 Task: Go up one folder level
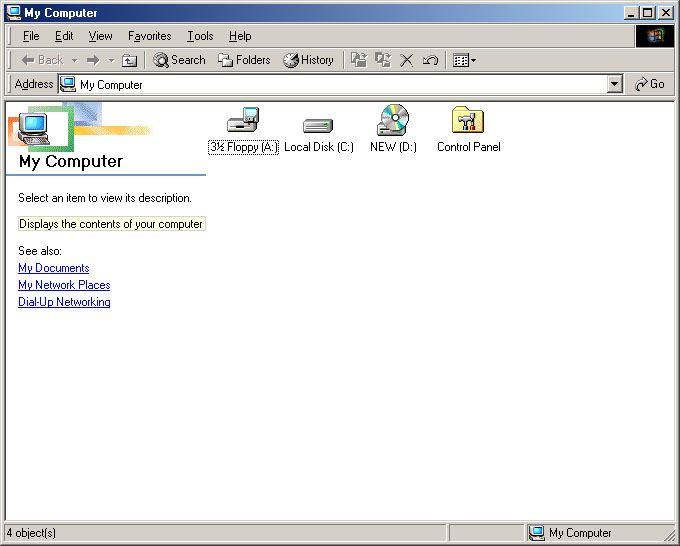tap(129, 60)
